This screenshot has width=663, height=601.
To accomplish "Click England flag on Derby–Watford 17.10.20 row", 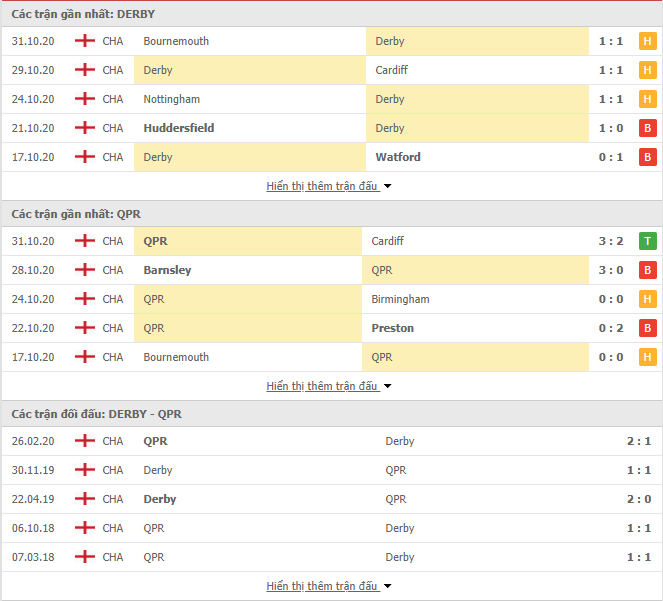I will pyautogui.click(x=85, y=157).
